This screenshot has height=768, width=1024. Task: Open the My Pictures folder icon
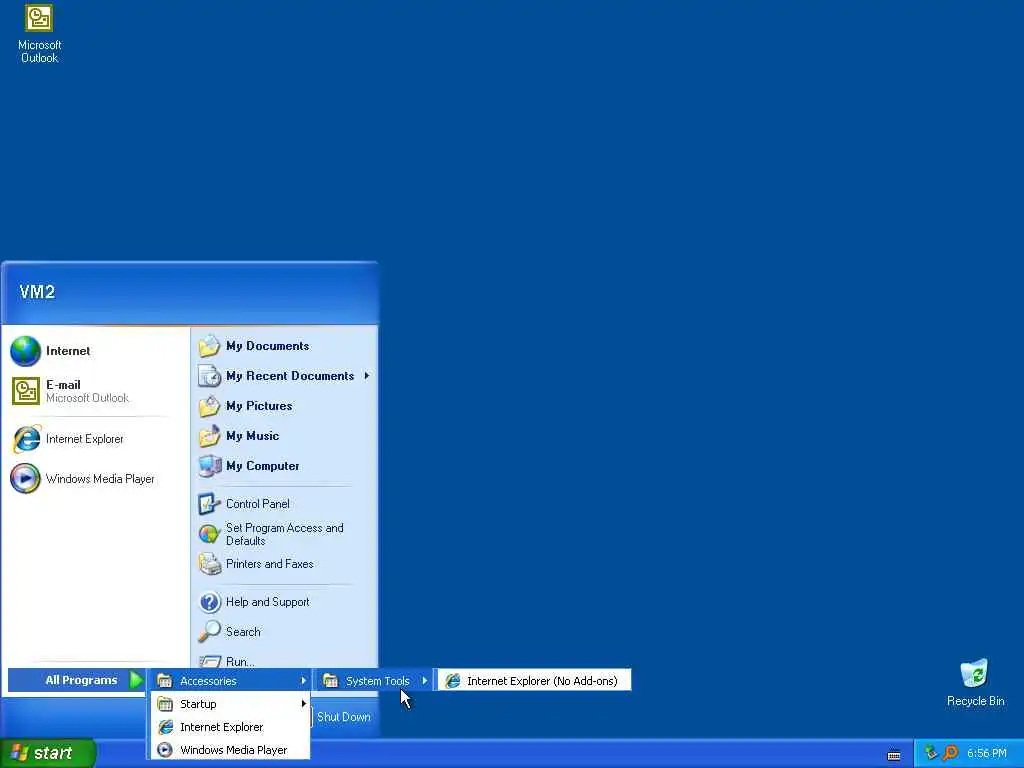[x=209, y=406]
